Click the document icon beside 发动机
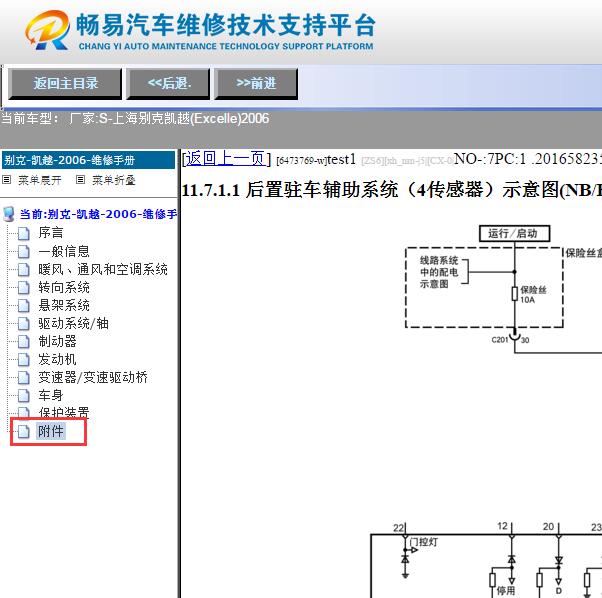 (x=23, y=360)
